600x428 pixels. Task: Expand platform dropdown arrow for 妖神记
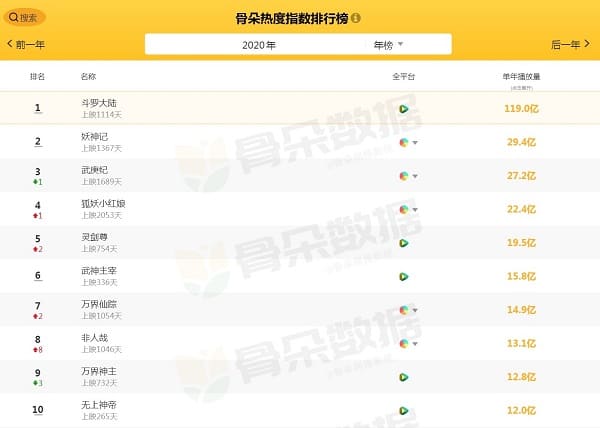point(415,143)
